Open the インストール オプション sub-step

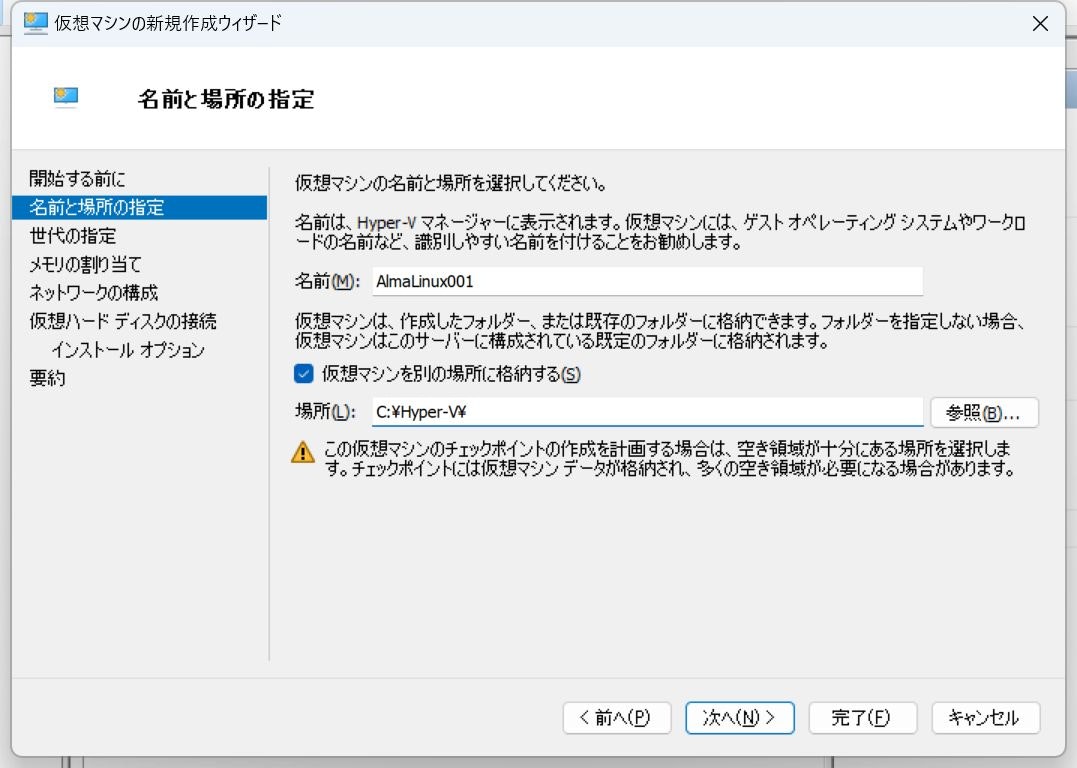coord(128,350)
